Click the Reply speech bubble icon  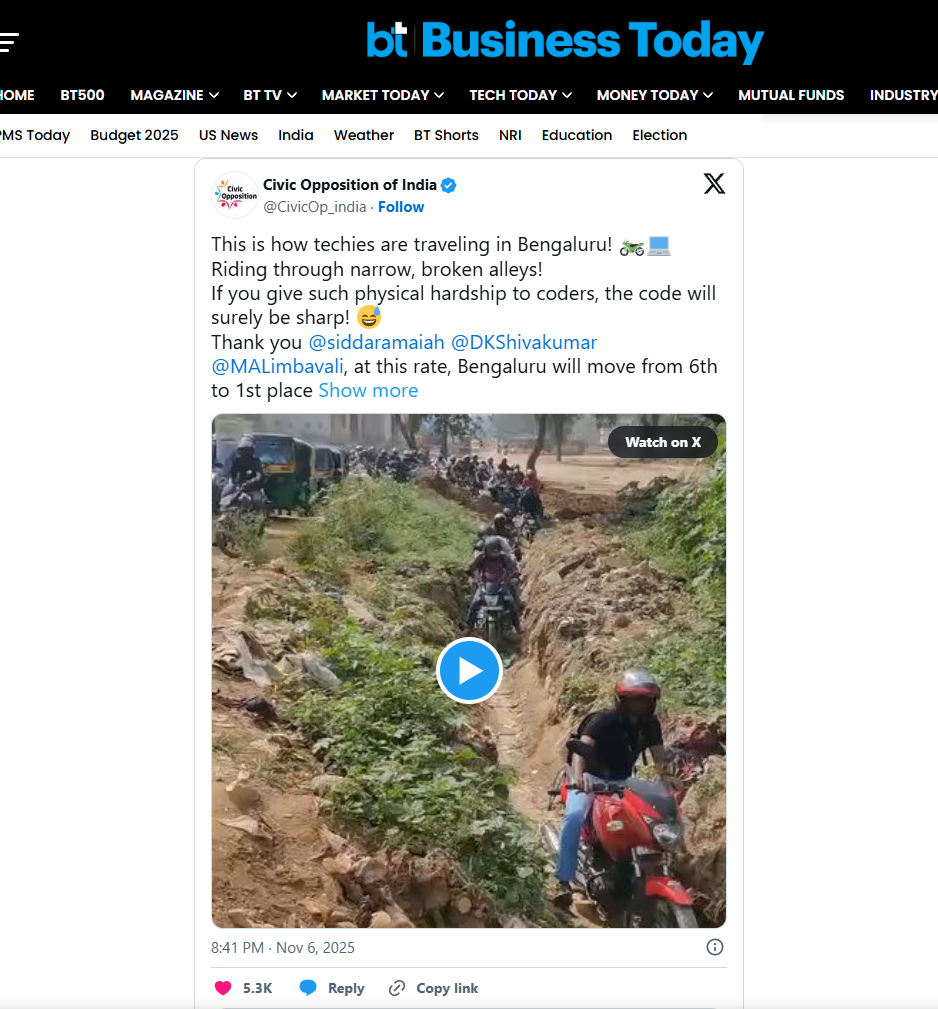(308, 988)
